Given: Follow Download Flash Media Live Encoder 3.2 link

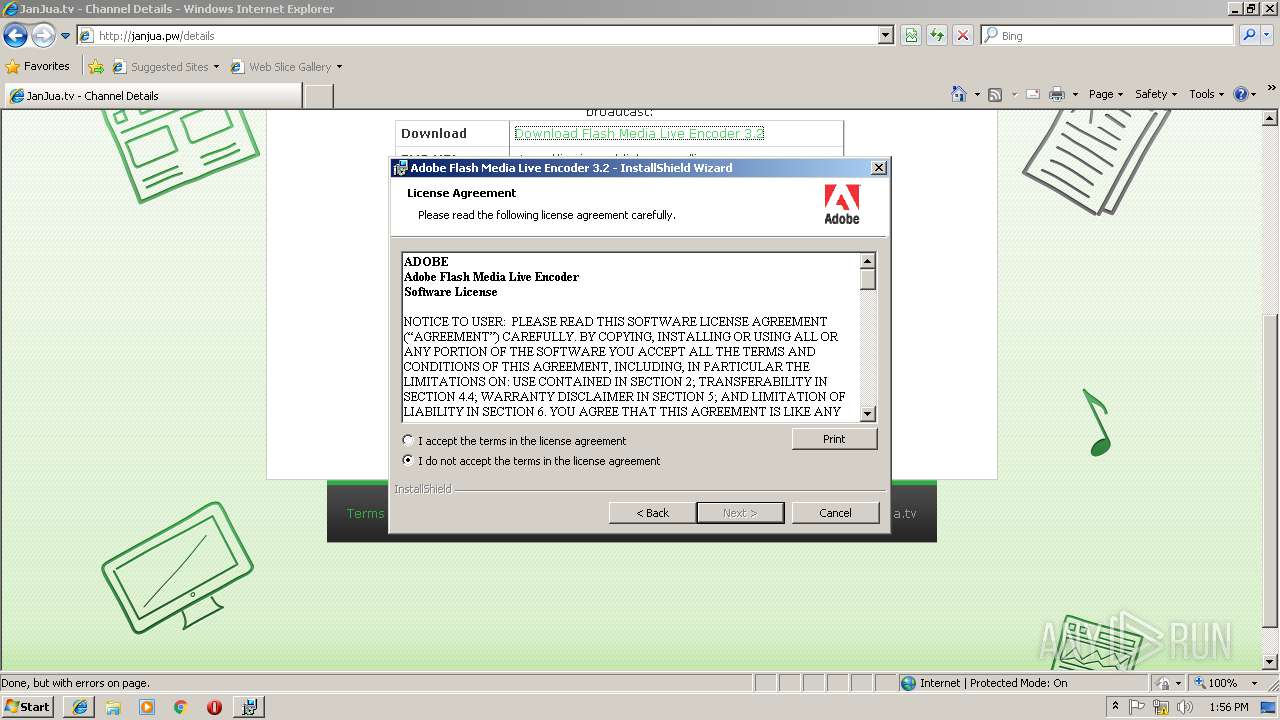Looking at the screenshot, I should tap(639, 133).
